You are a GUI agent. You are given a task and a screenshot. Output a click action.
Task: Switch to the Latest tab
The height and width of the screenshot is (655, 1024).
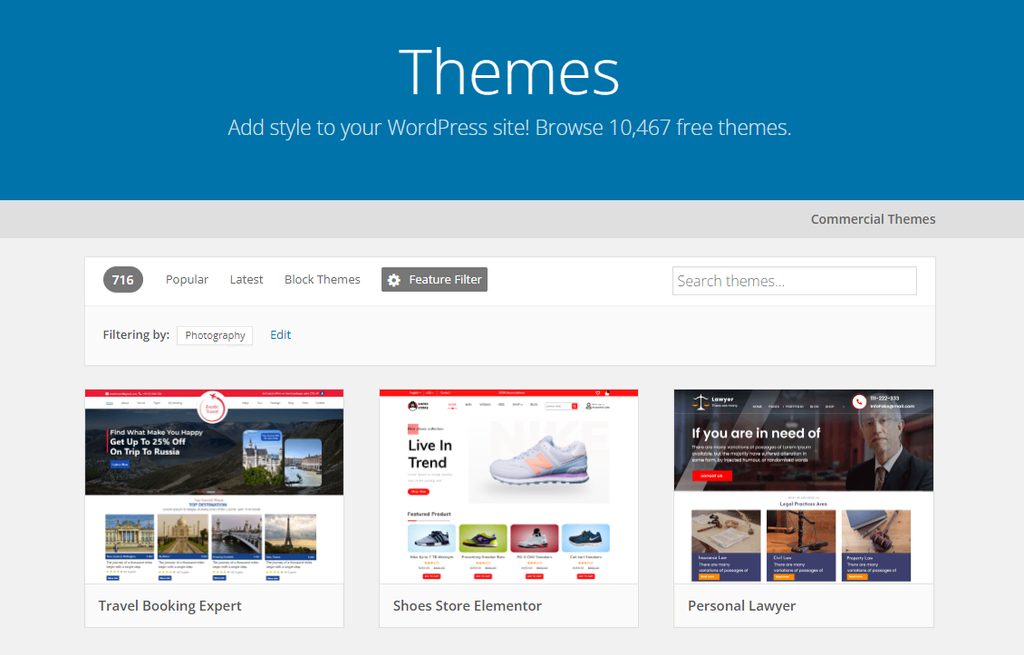tap(246, 280)
